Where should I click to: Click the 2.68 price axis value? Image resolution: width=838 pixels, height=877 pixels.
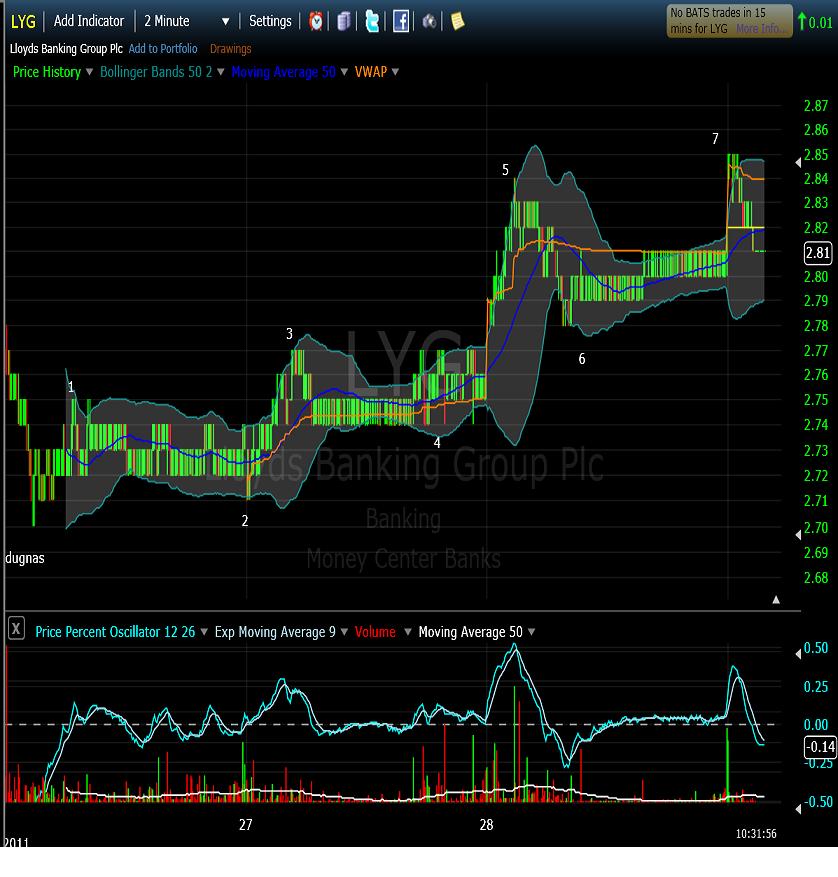coord(816,577)
